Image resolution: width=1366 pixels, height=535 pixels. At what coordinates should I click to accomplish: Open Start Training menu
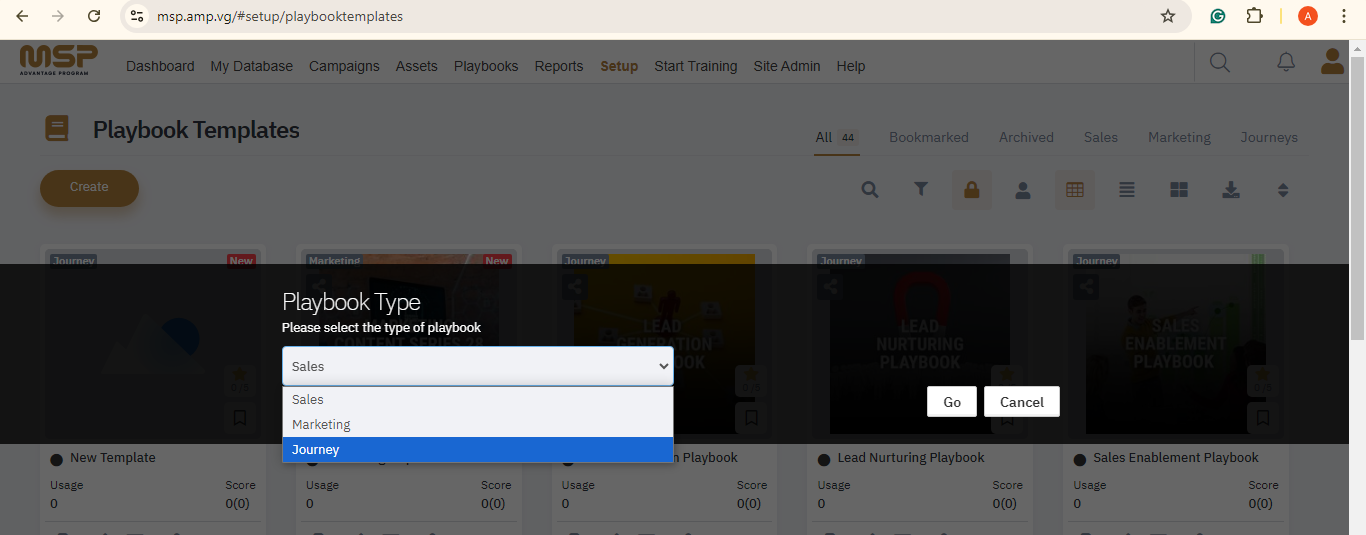click(696, 66)
